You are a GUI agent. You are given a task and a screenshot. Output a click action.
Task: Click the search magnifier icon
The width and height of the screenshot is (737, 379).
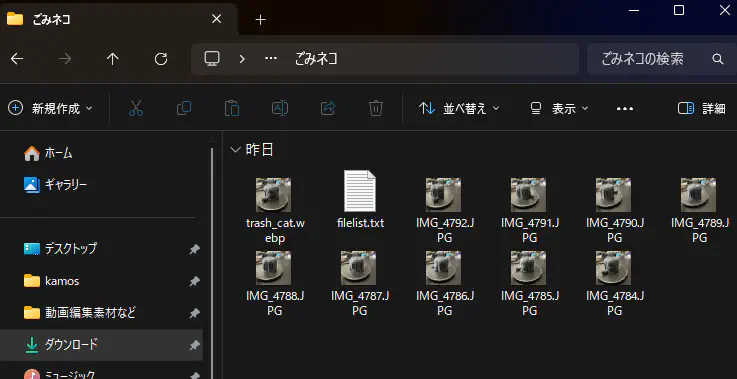click(x=717, y=59)
